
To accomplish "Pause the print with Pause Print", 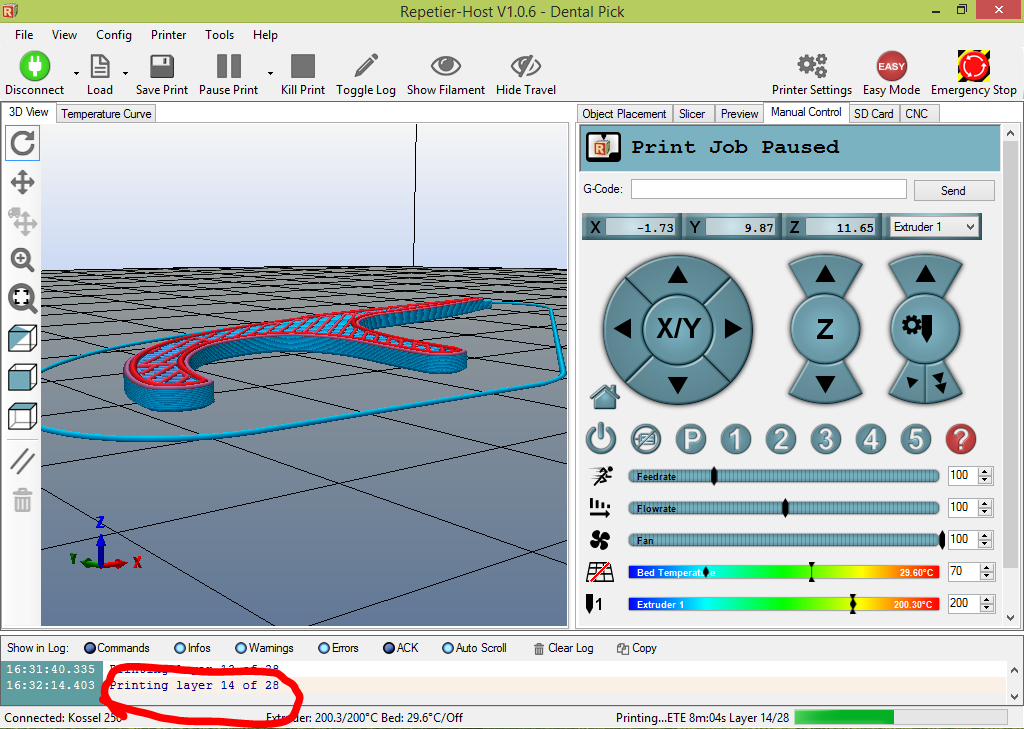I will [229, 66].
